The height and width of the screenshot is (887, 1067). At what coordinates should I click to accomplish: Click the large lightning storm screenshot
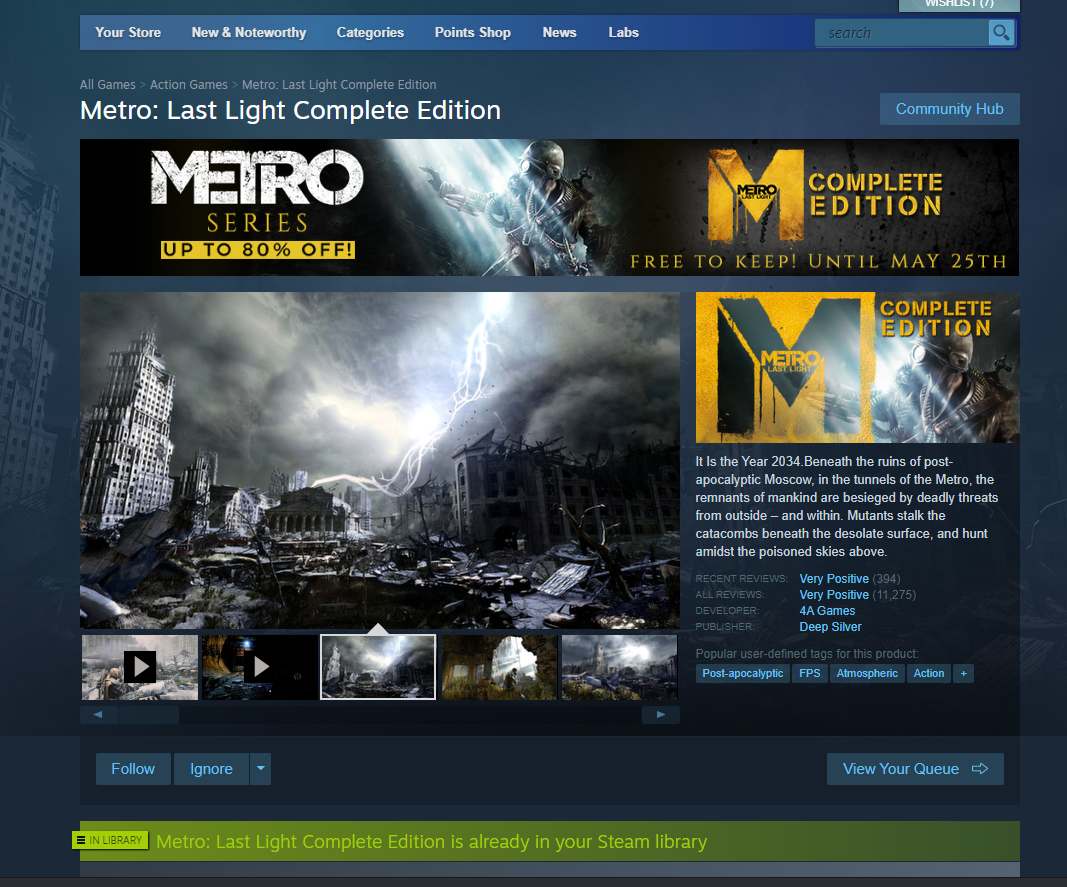[380, 460]
